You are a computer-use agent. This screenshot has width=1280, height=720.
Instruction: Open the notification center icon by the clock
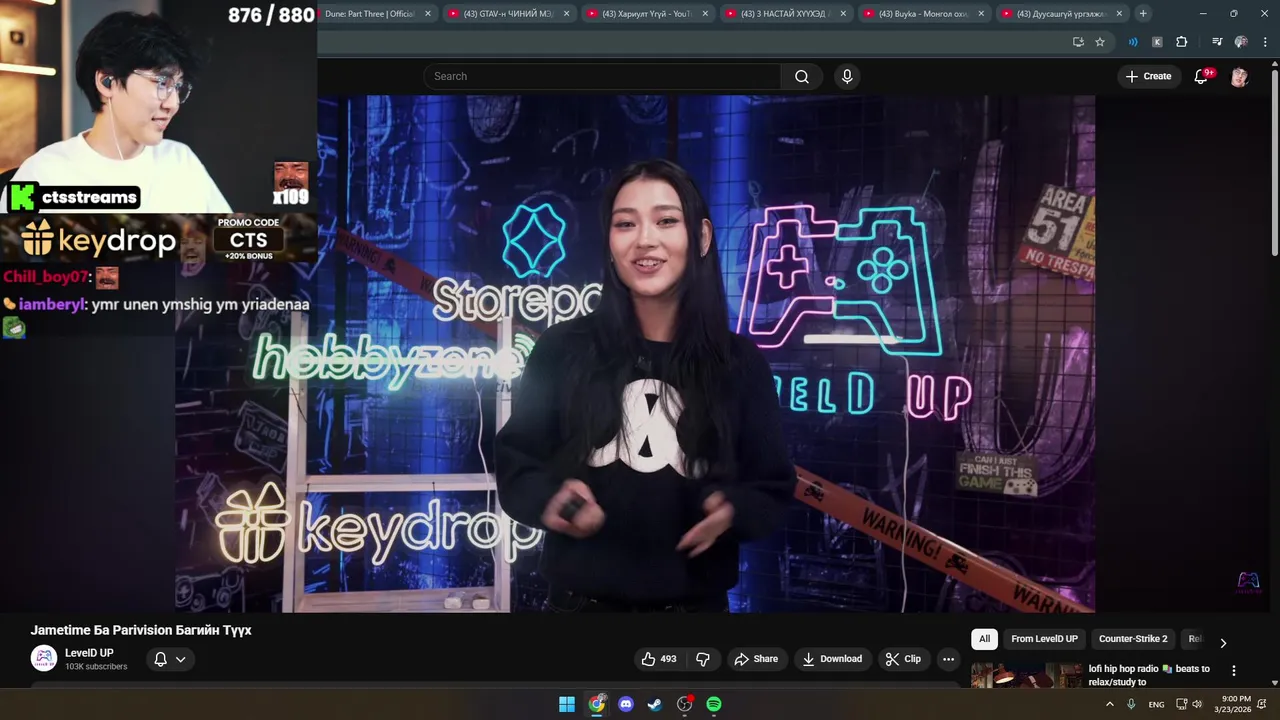1262,704
